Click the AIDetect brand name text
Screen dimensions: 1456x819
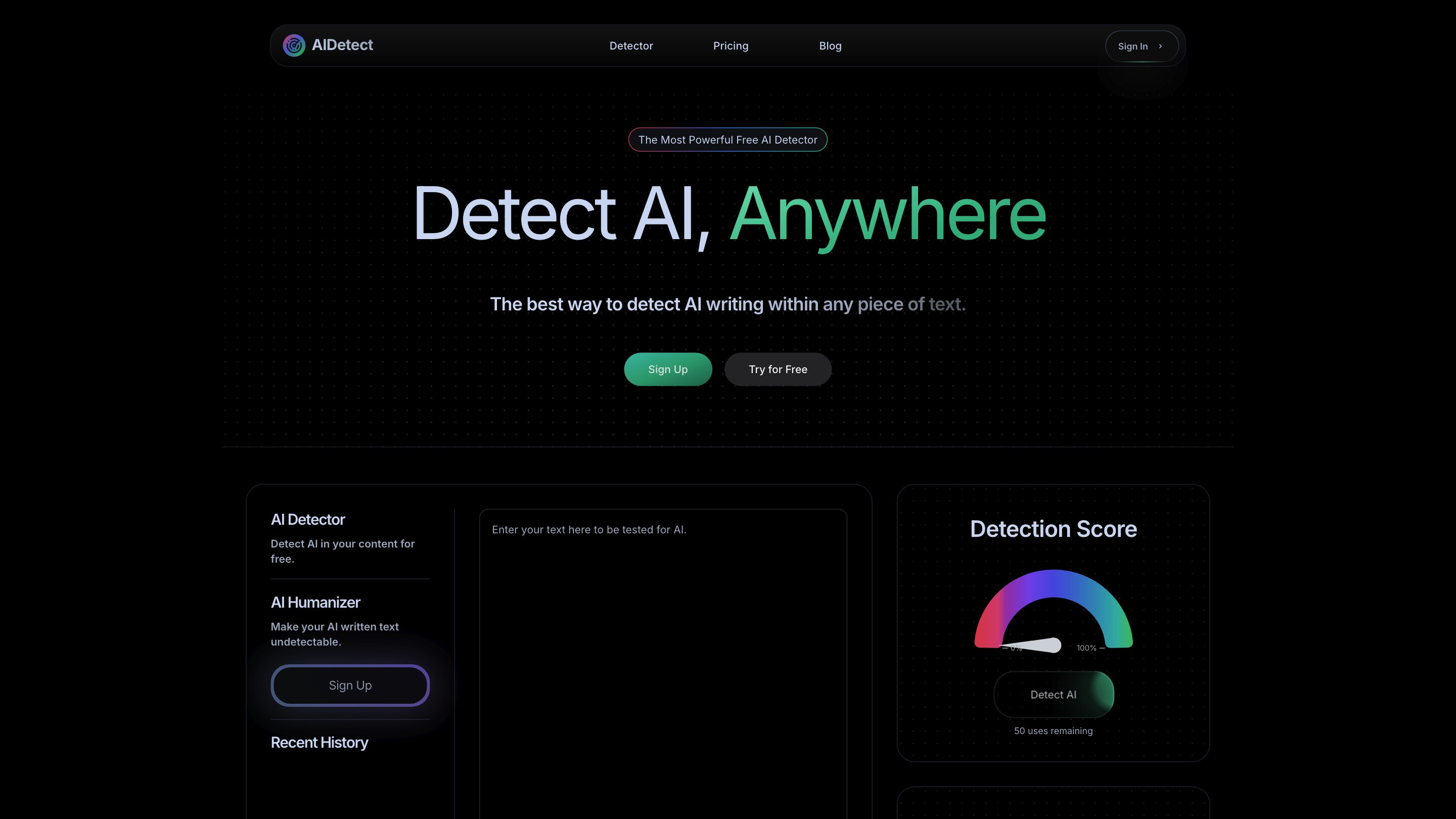point(343,44)
